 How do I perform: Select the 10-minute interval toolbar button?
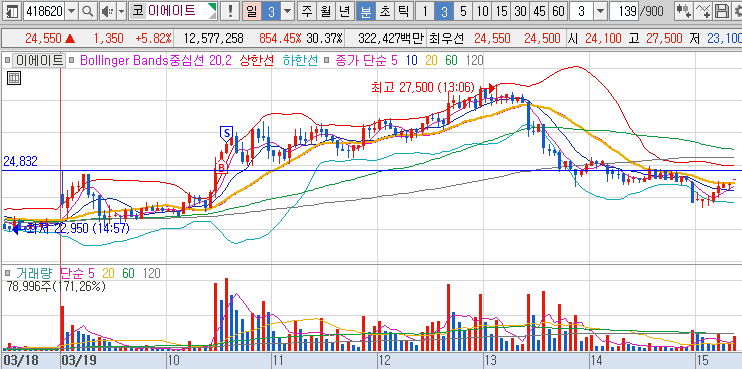[482, 11]
